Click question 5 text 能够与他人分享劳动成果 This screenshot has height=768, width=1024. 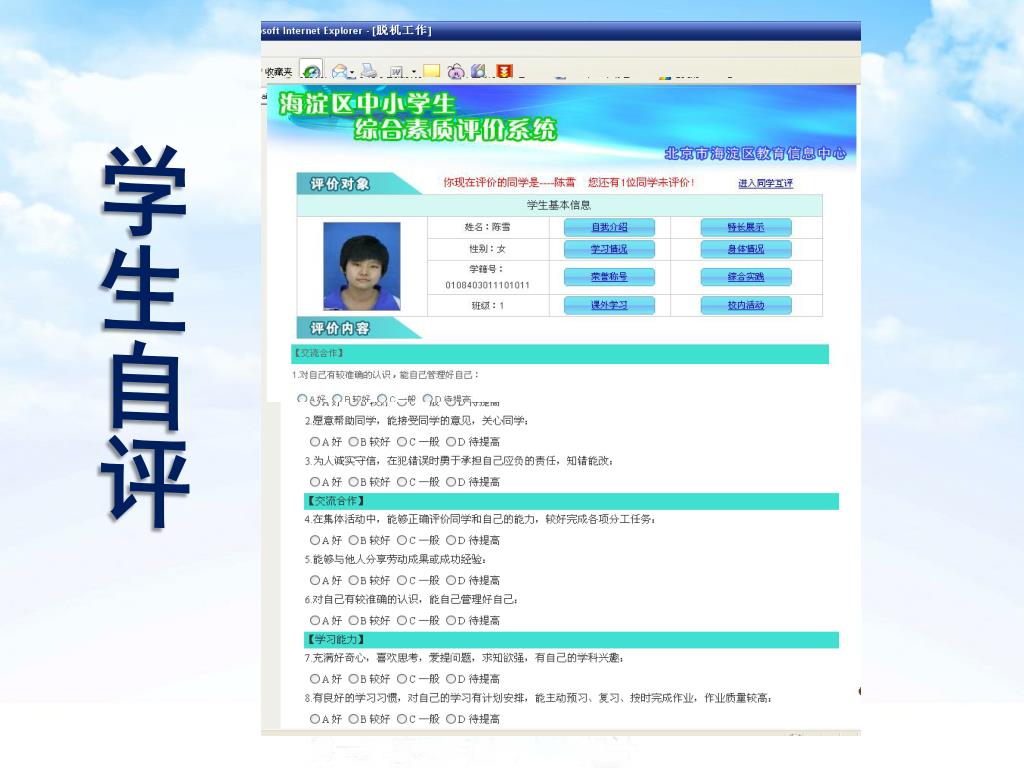395,559
